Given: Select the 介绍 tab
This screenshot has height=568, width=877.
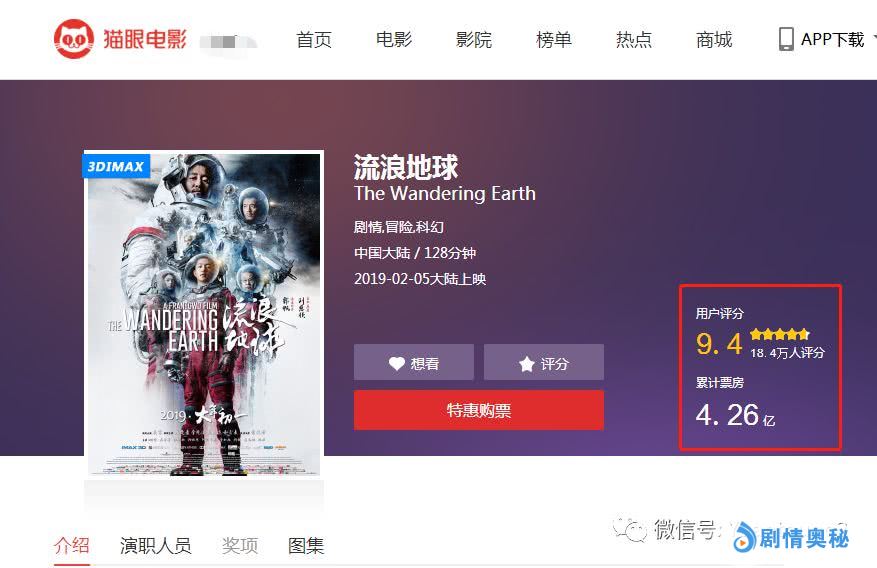Looking at the screenshot, I should 72,545.
